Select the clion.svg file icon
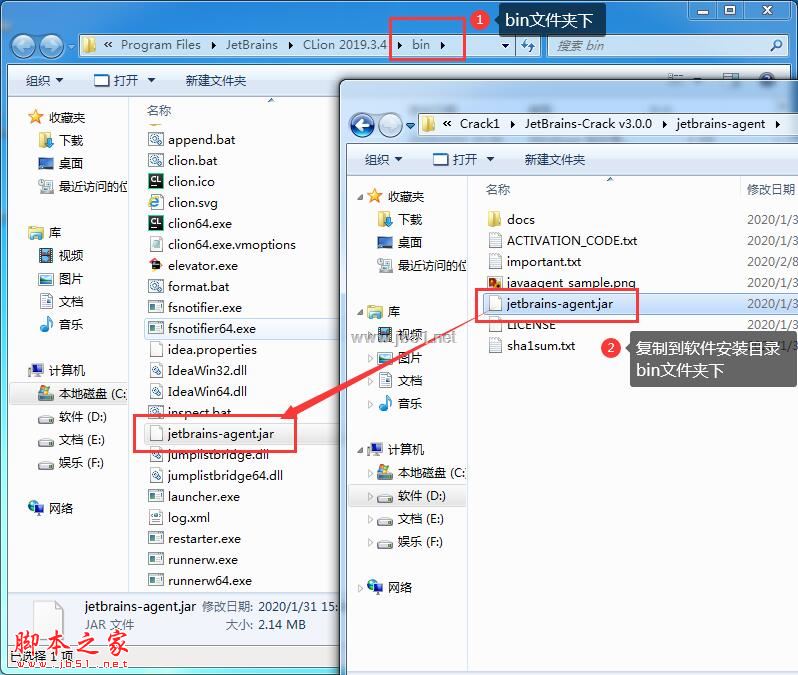This screenshot has height=675, width=798. pos(156,202)
